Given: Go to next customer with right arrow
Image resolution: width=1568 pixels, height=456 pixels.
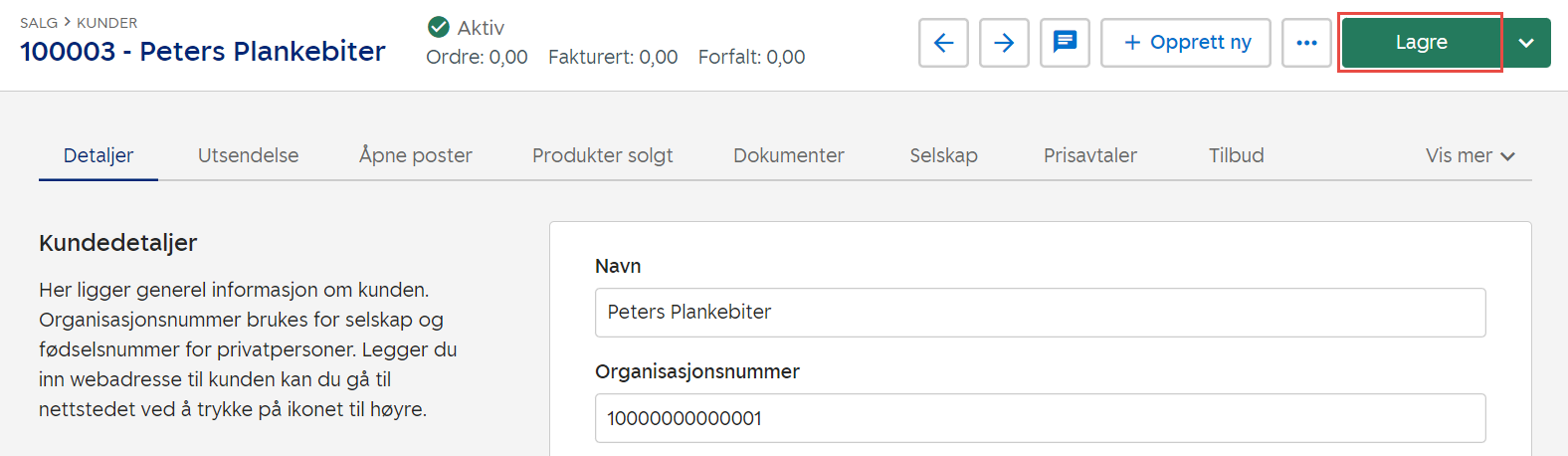Looking at the screenshot, I should pos(1004,43).
